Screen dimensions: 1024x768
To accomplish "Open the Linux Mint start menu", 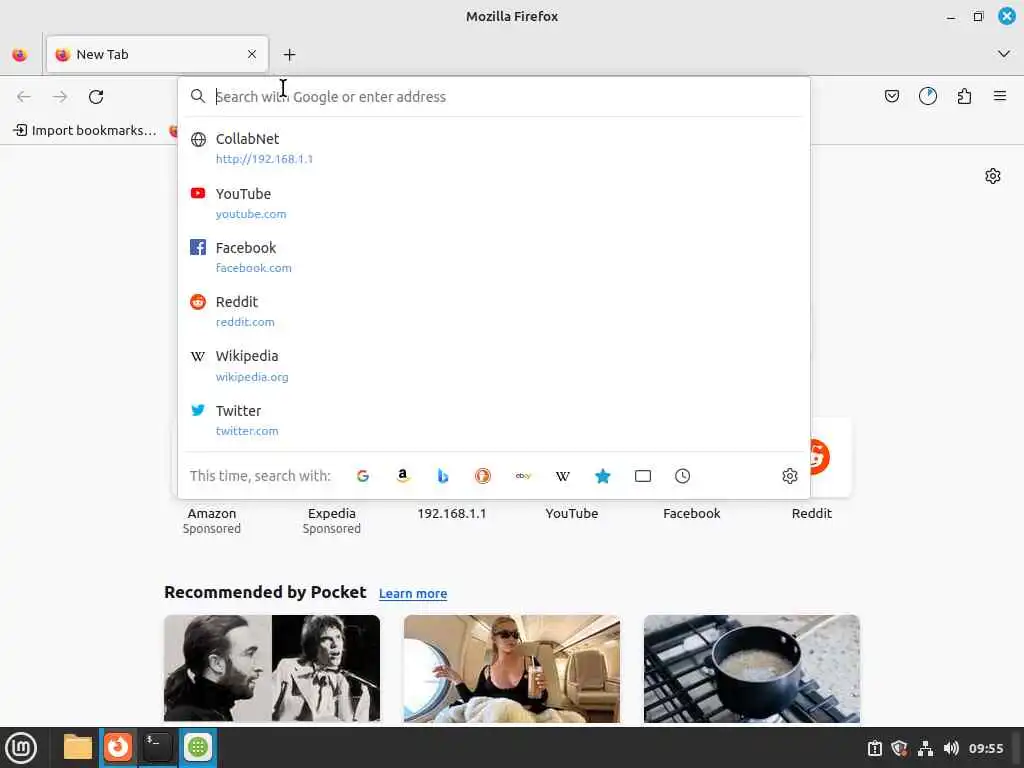I will [x=21, y=748].
